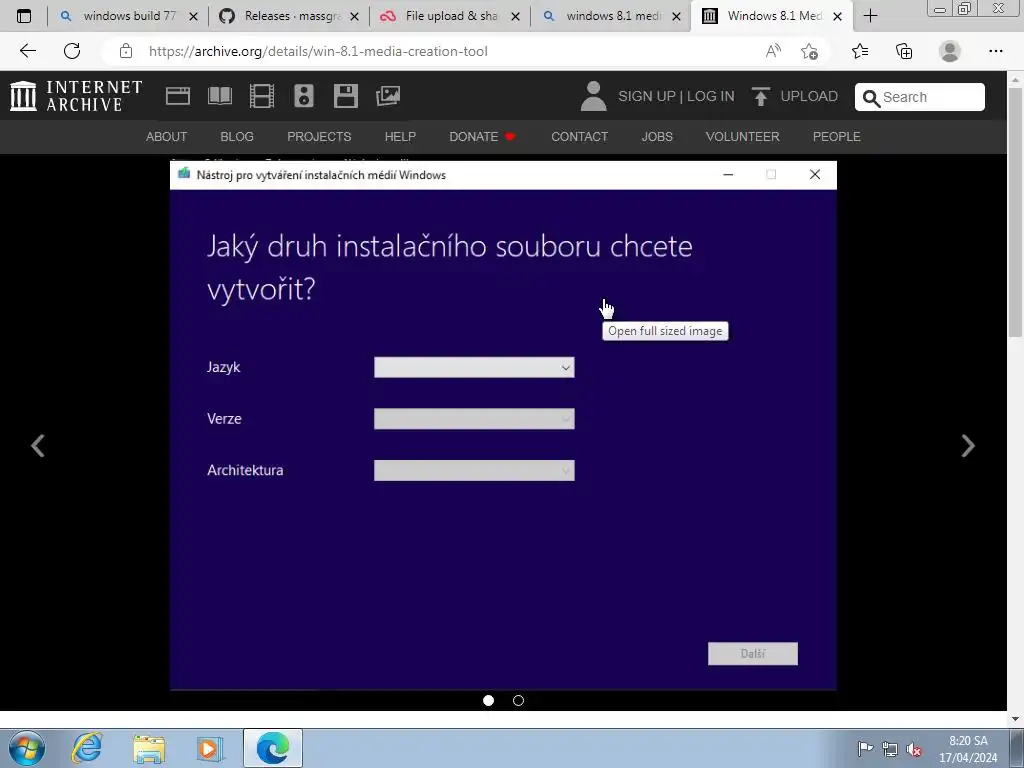1024x768 pixels.
Task: Open the Video film strip icon
Action: (262, 96)
